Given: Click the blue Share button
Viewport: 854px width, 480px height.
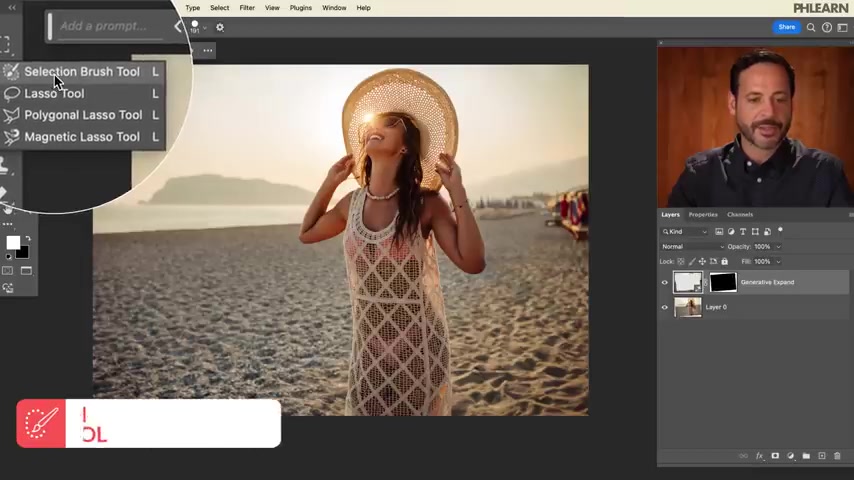Looking at the screenshot, I should pos(786,27).
